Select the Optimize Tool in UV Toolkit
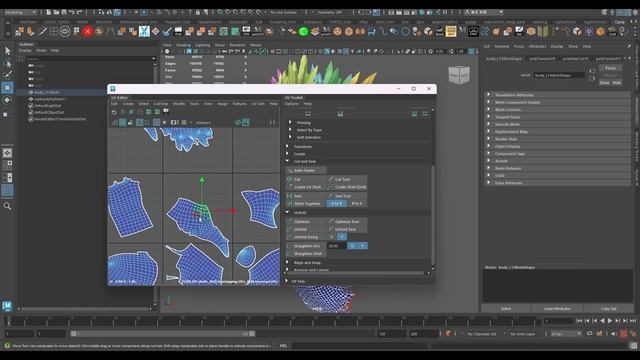This screenshot has width=640, height=360. click(x=347, y=222)
